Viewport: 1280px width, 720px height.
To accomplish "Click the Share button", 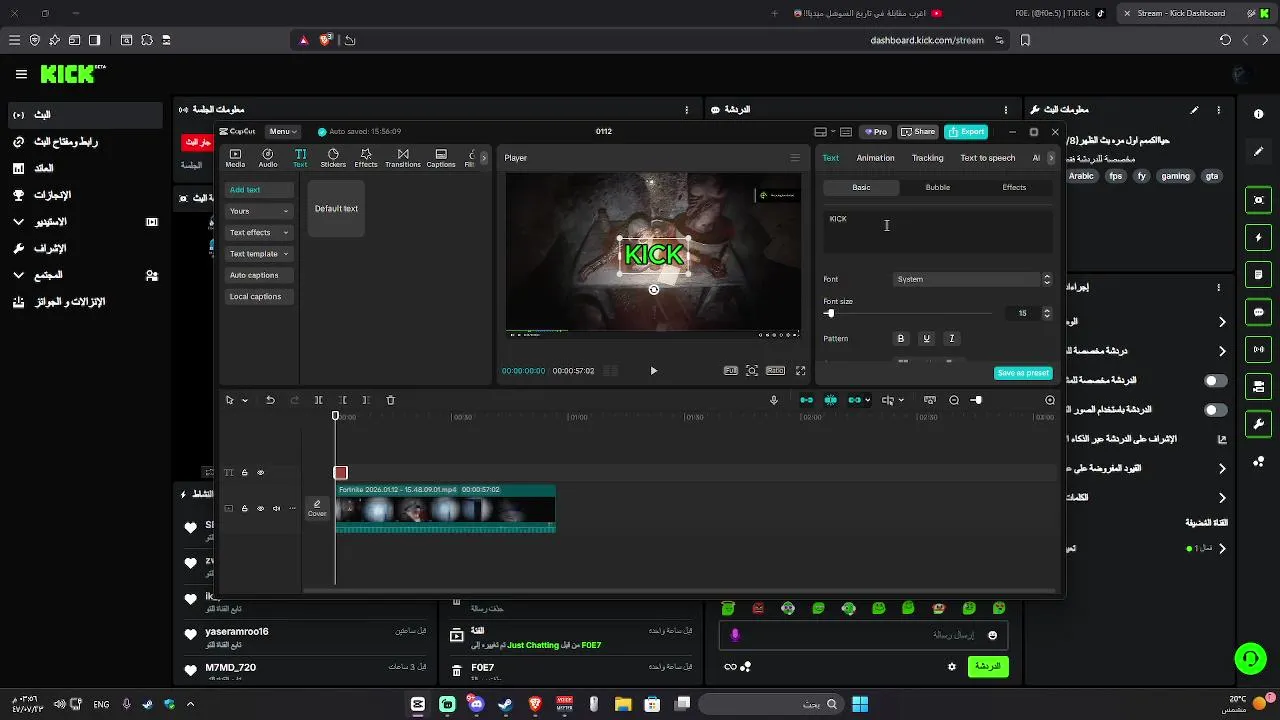I will 918,132.
